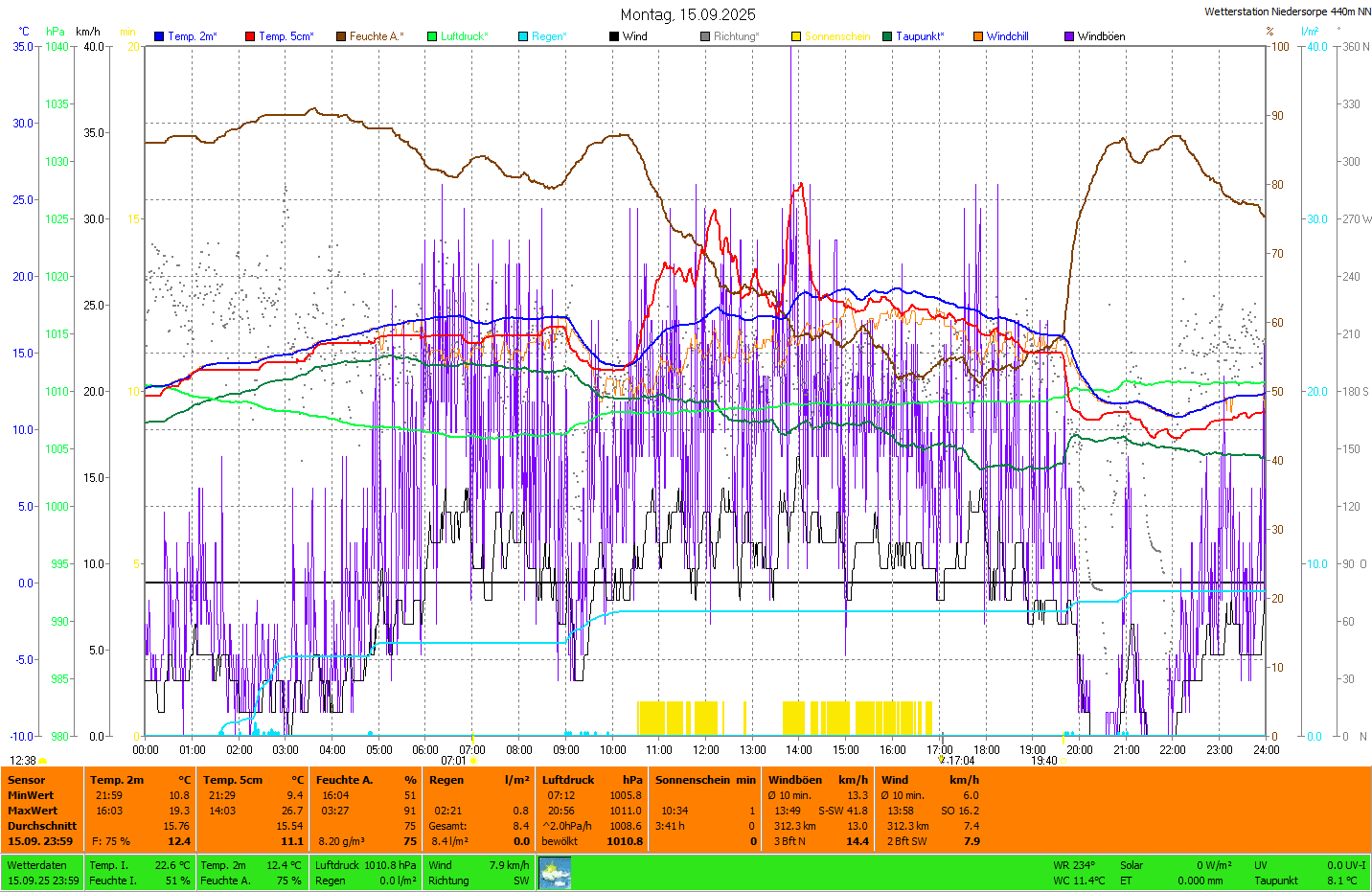The width and height of the screenshot is (1372, 892).
Task: Click the Richtung legend label
Action: tap(736, 36)
